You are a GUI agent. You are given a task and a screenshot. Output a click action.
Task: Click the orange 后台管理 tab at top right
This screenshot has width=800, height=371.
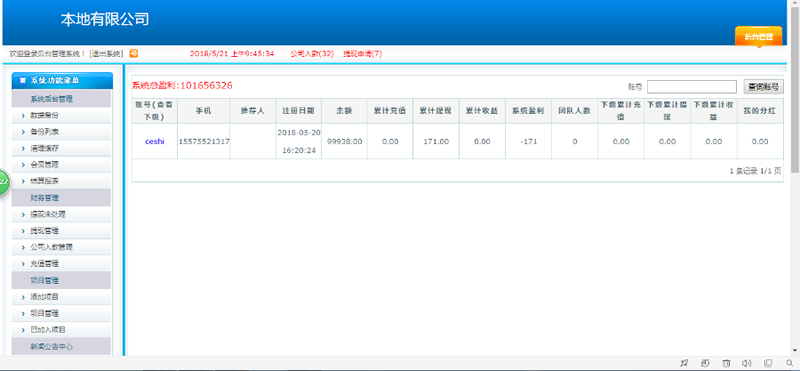758,37
